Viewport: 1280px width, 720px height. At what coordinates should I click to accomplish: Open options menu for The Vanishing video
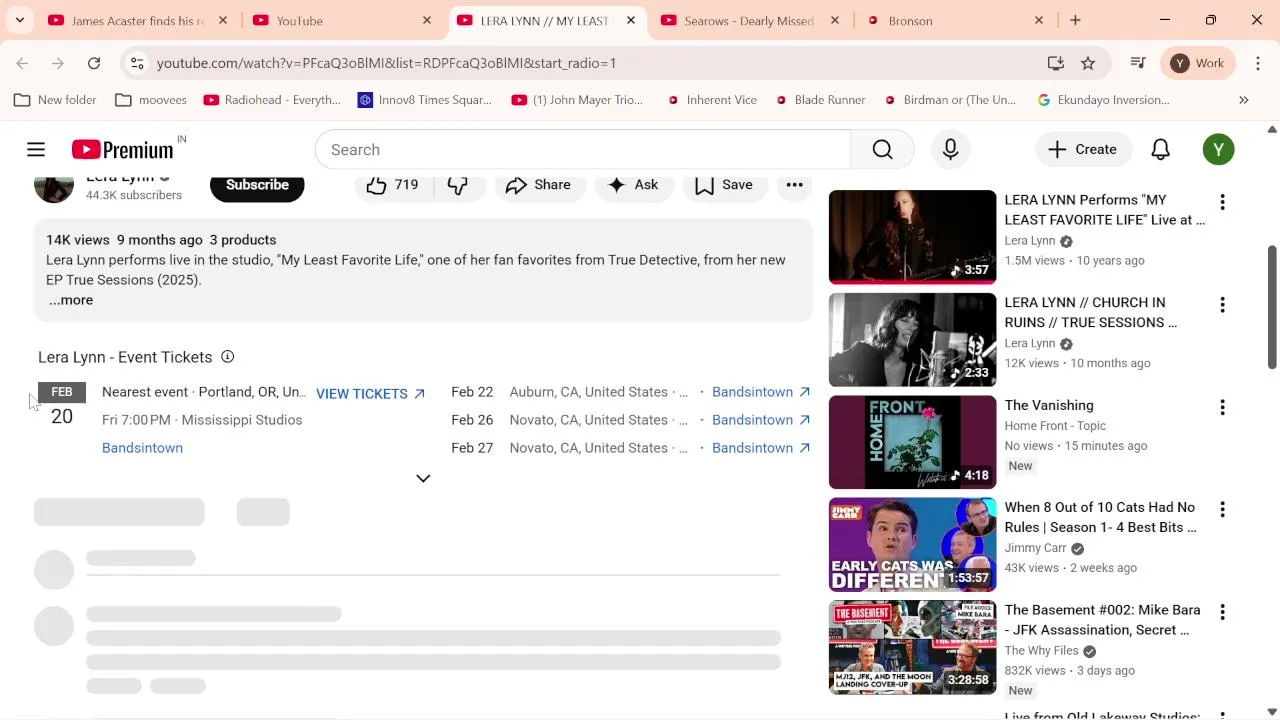pyautogui.click(x=1222, y=407)
